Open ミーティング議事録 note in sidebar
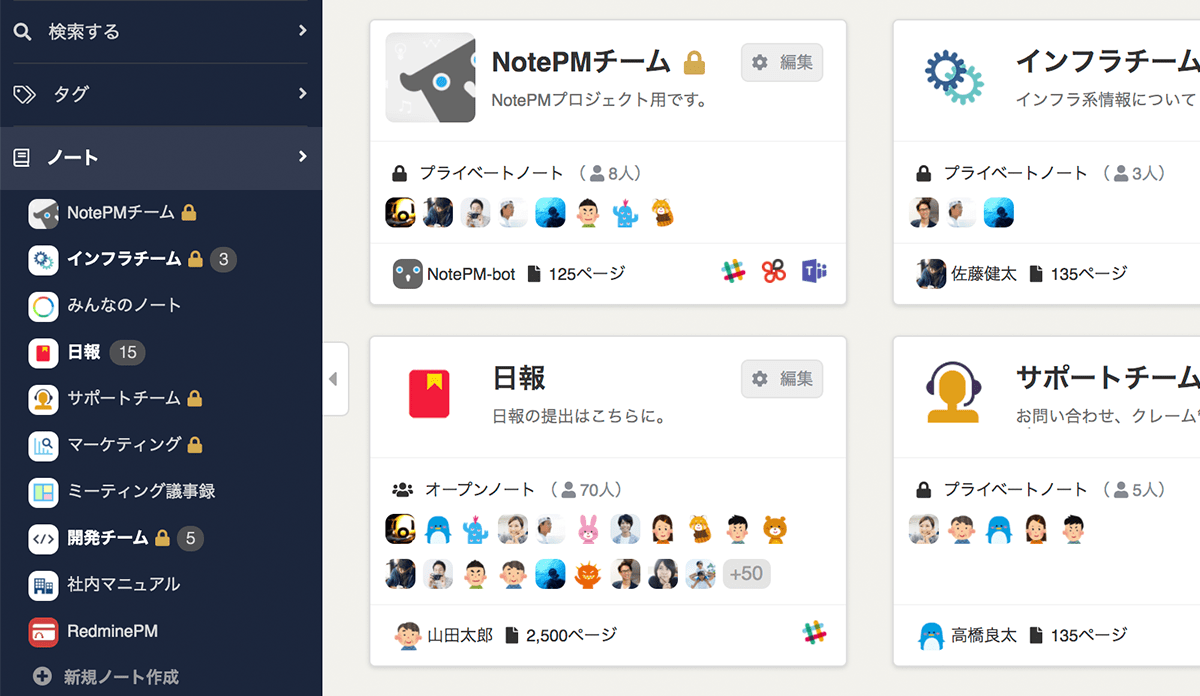Image resolution: width=1200 pixels, height=696 pixels. (141, 491)
